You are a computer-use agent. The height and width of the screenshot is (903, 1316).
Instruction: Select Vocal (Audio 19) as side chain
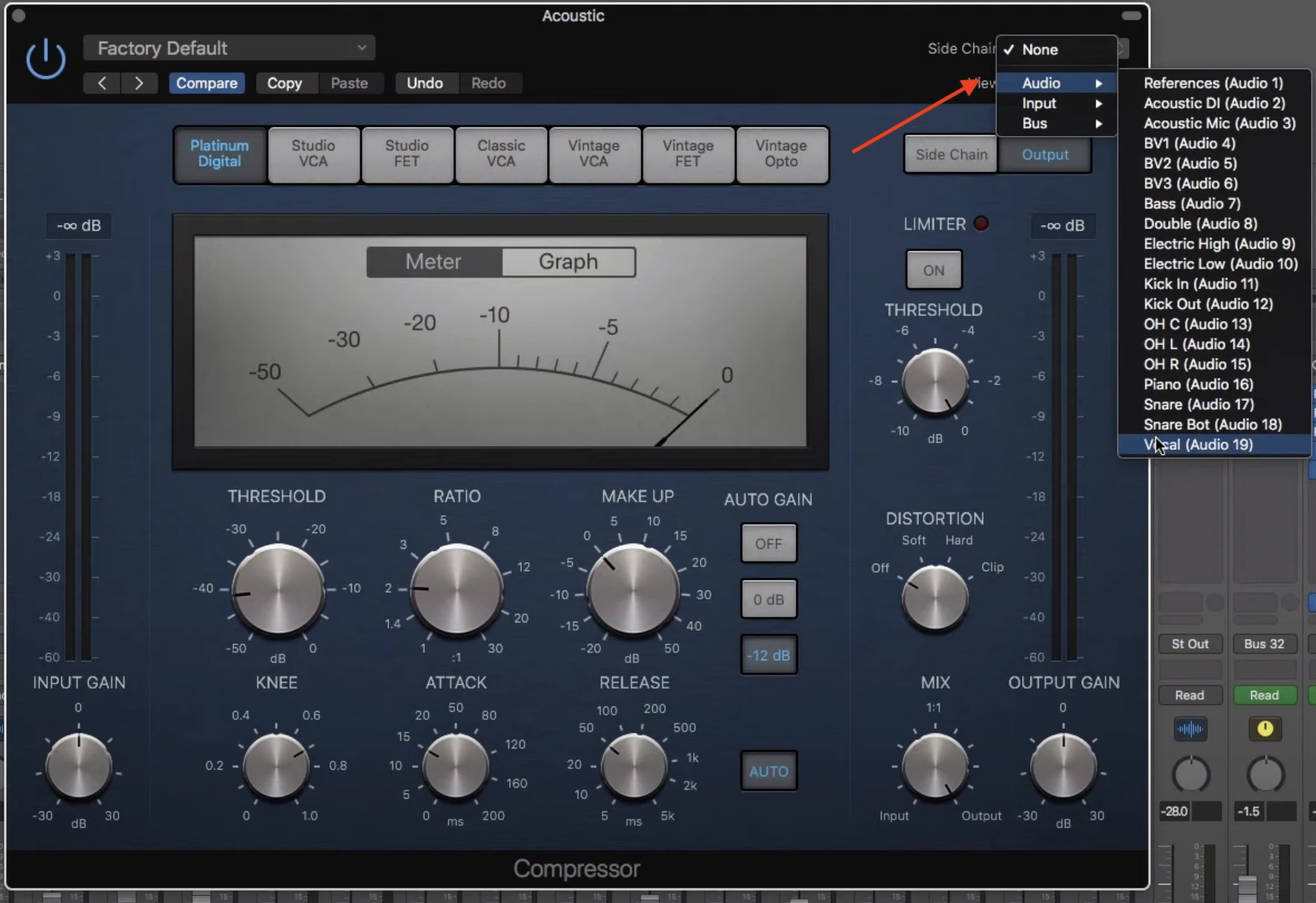click(x=1212, y=445)
